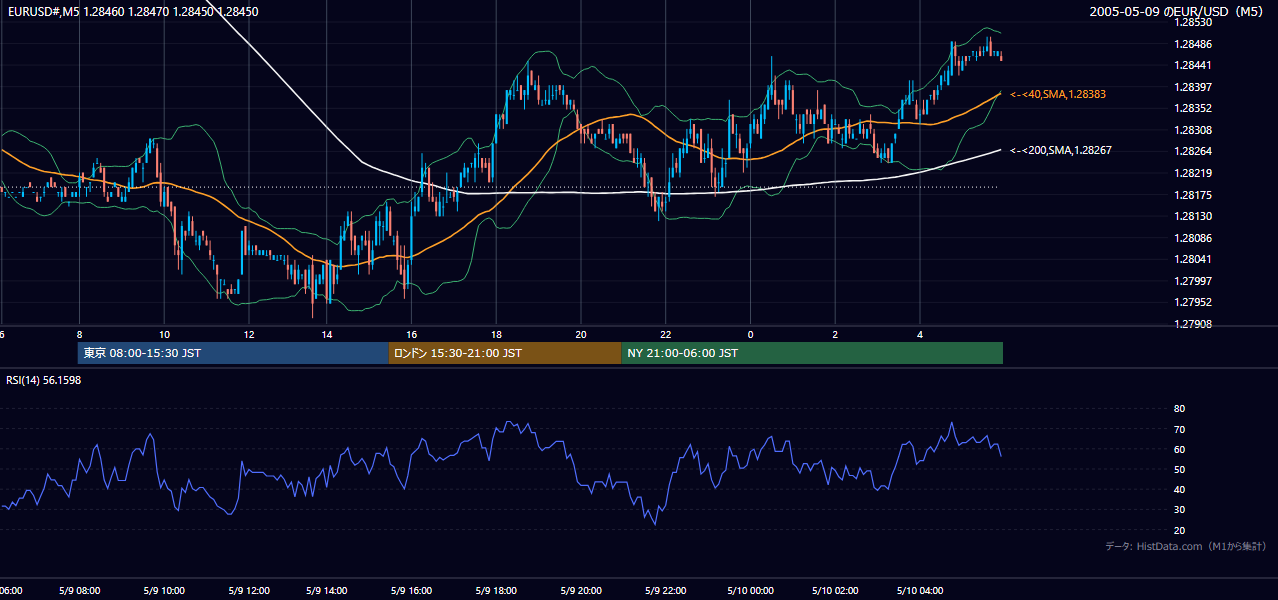The image size is (1278, 600).
Task: Click price axis label 1.28041
Action: point(1192,259)
